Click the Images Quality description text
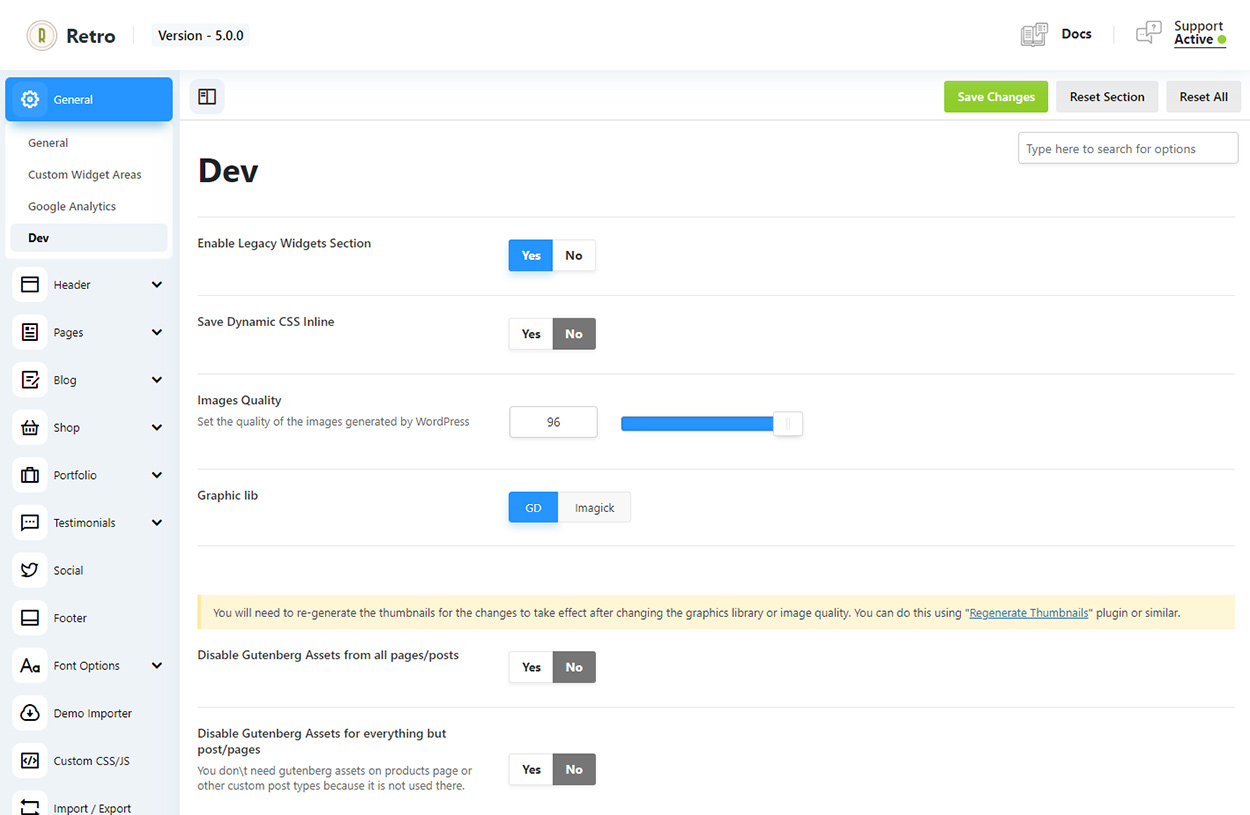This screenshot has width=1250, height=815. pyautogui.click(x=333, y=422)
